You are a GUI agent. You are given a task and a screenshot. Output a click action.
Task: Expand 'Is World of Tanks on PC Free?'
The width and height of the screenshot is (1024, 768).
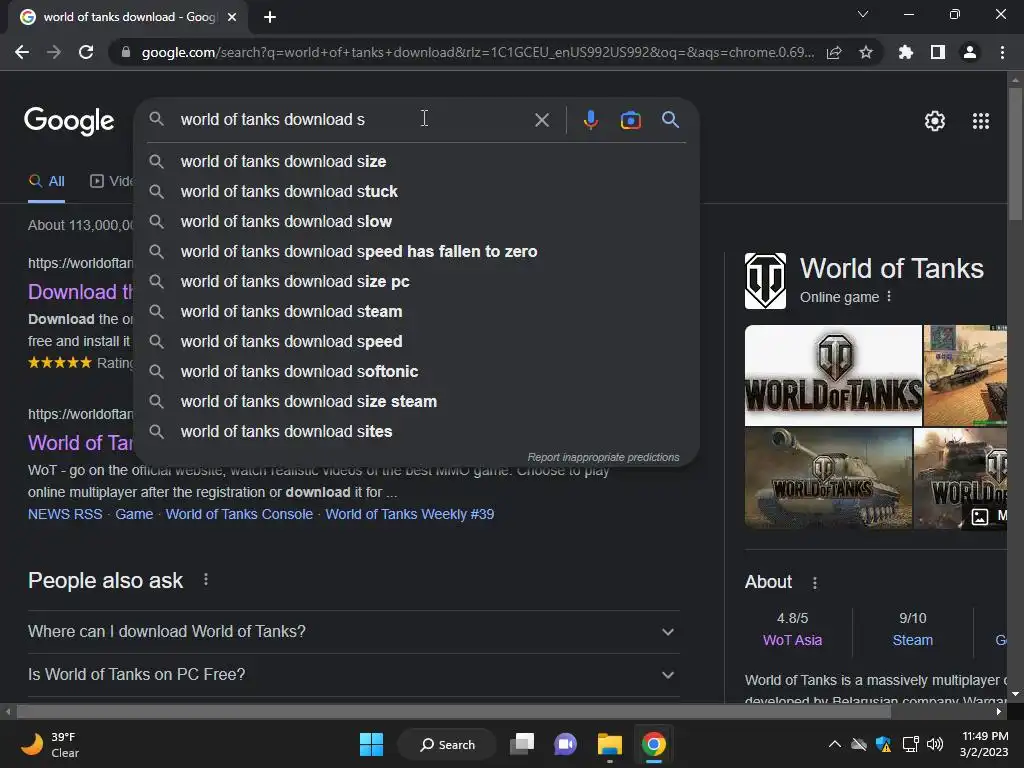pyautogui.click(x=353, y=675)
